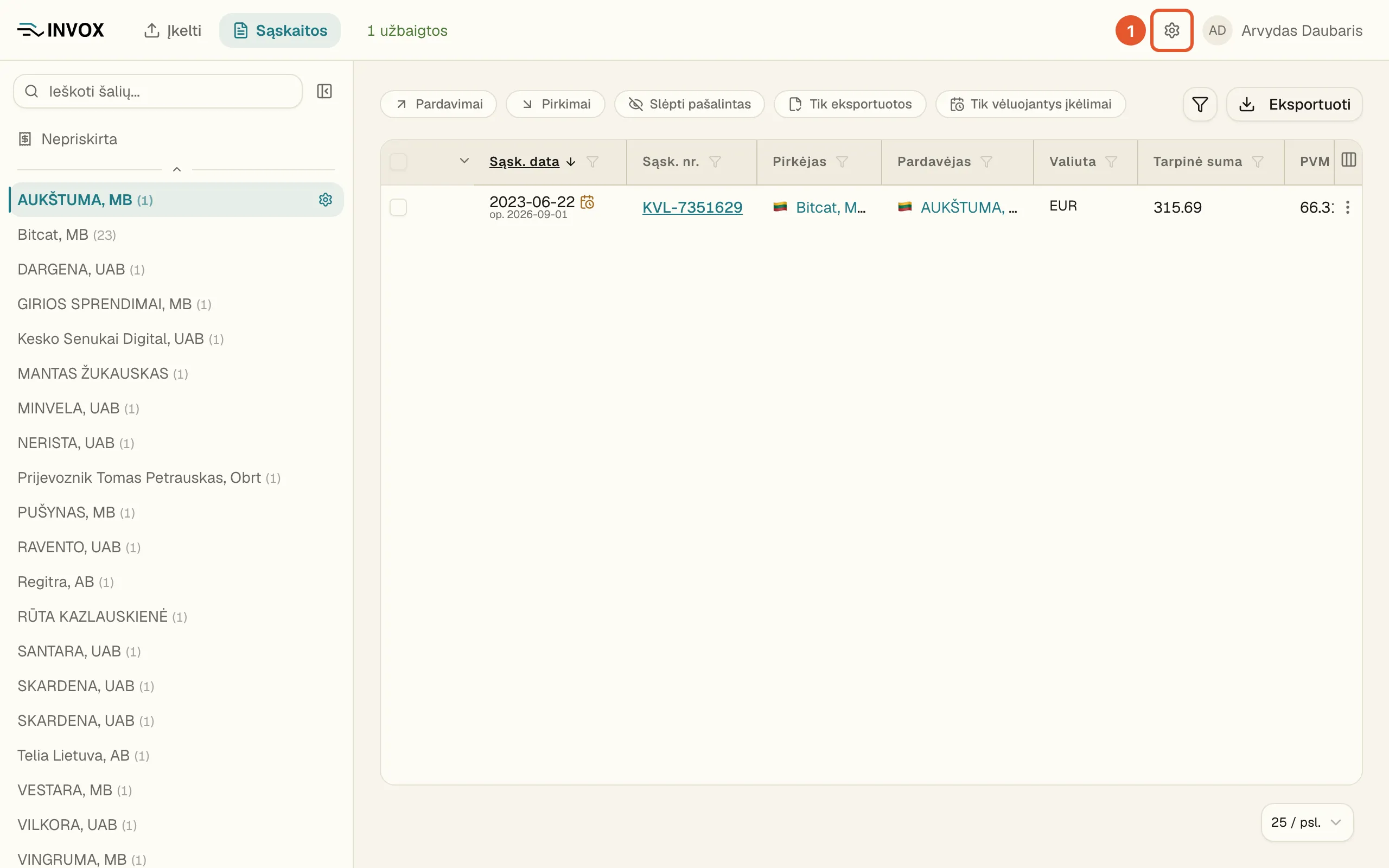Select RAVENTO, UAB party
This screenshot has width=1389, height=868.
point(176,547)
